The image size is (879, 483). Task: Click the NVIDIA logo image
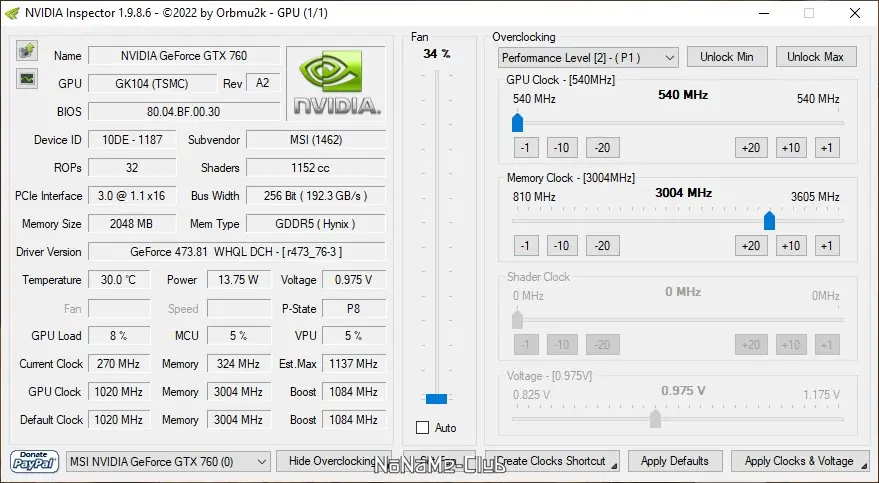coord(336,83)
